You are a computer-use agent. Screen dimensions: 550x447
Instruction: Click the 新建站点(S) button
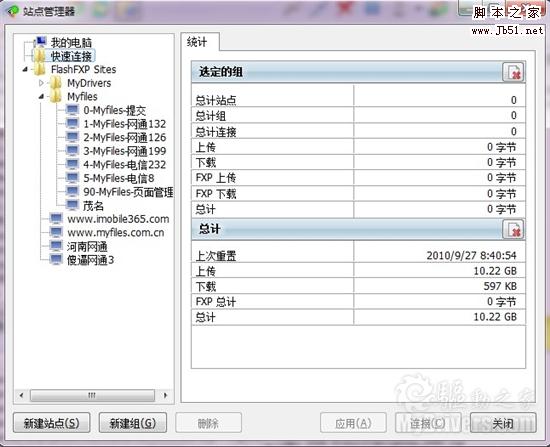(52, 423)
